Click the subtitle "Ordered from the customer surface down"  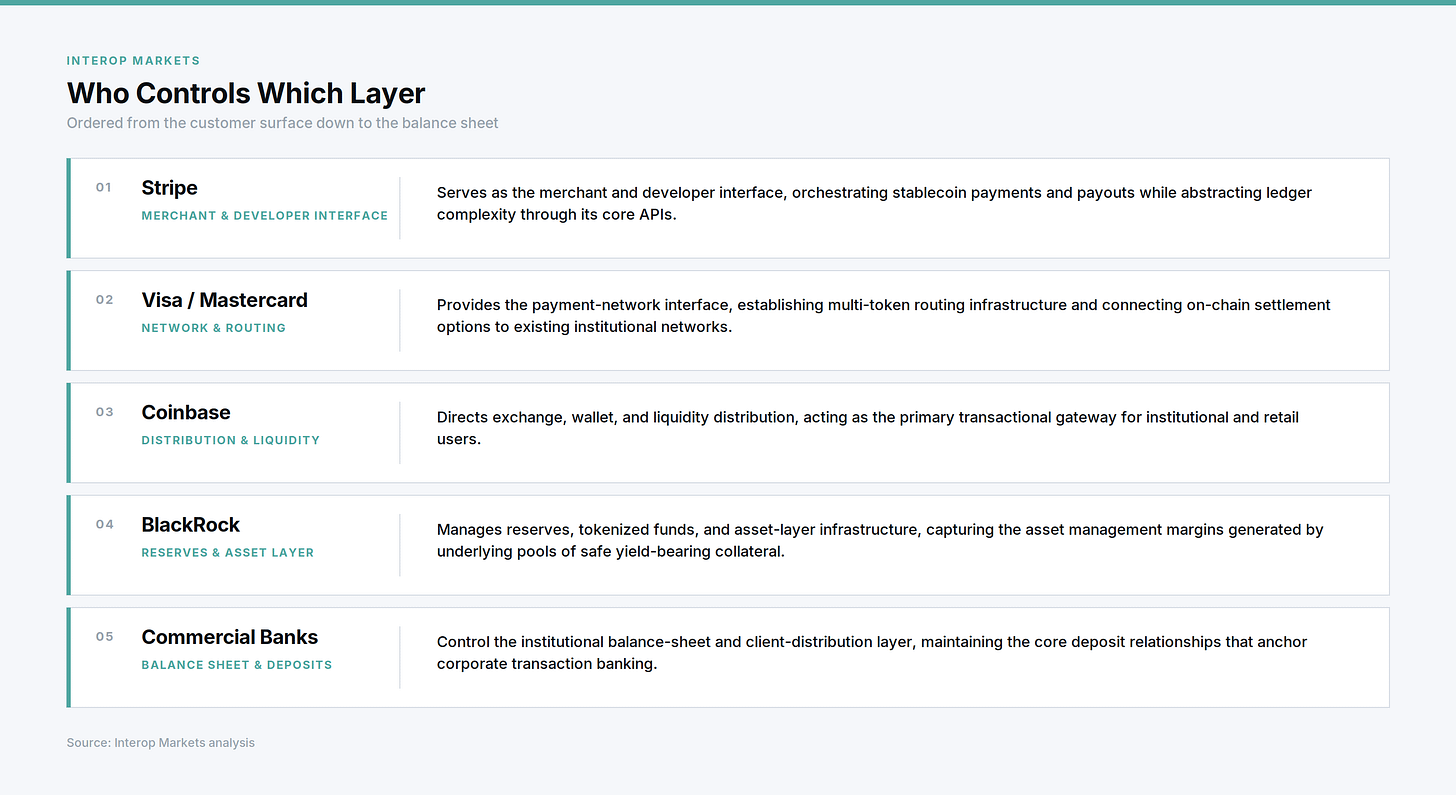tap(283, 123)
